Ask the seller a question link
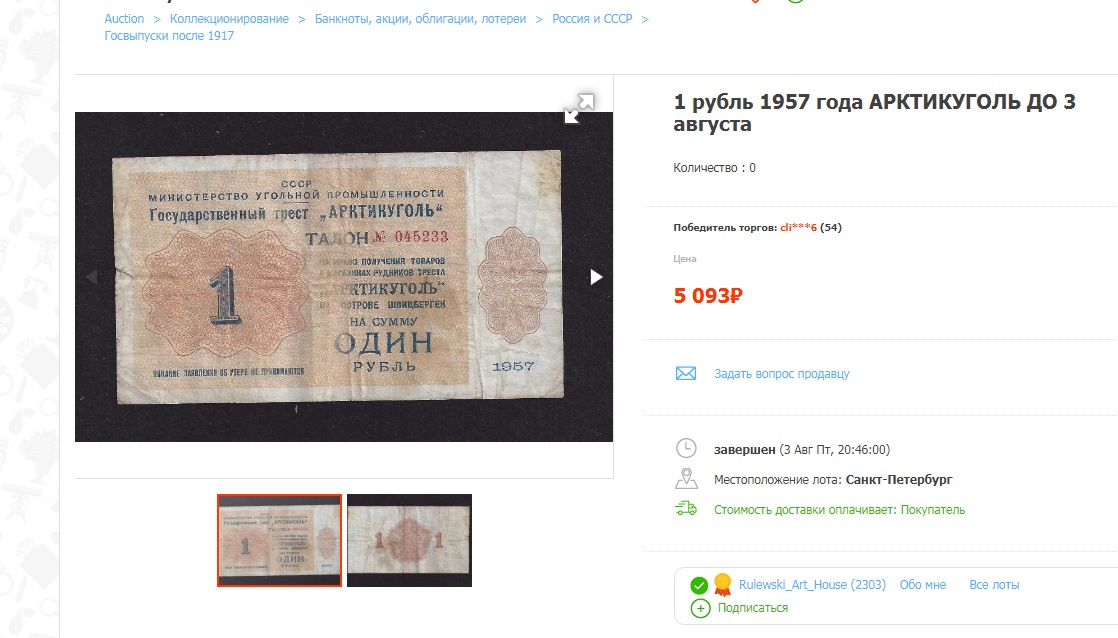This screenshot has height=638, width=1118. (x=781, y=374)
